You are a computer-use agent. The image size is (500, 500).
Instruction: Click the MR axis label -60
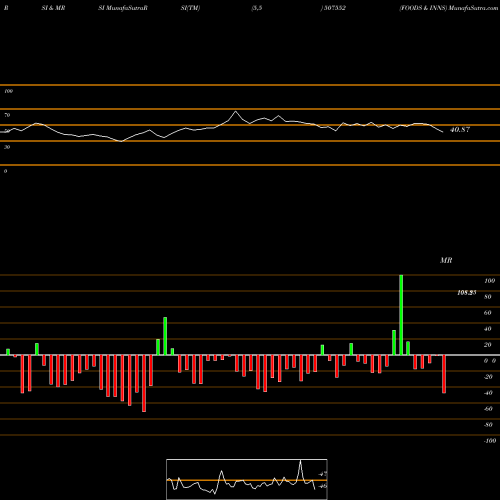(x=488, y=409)
